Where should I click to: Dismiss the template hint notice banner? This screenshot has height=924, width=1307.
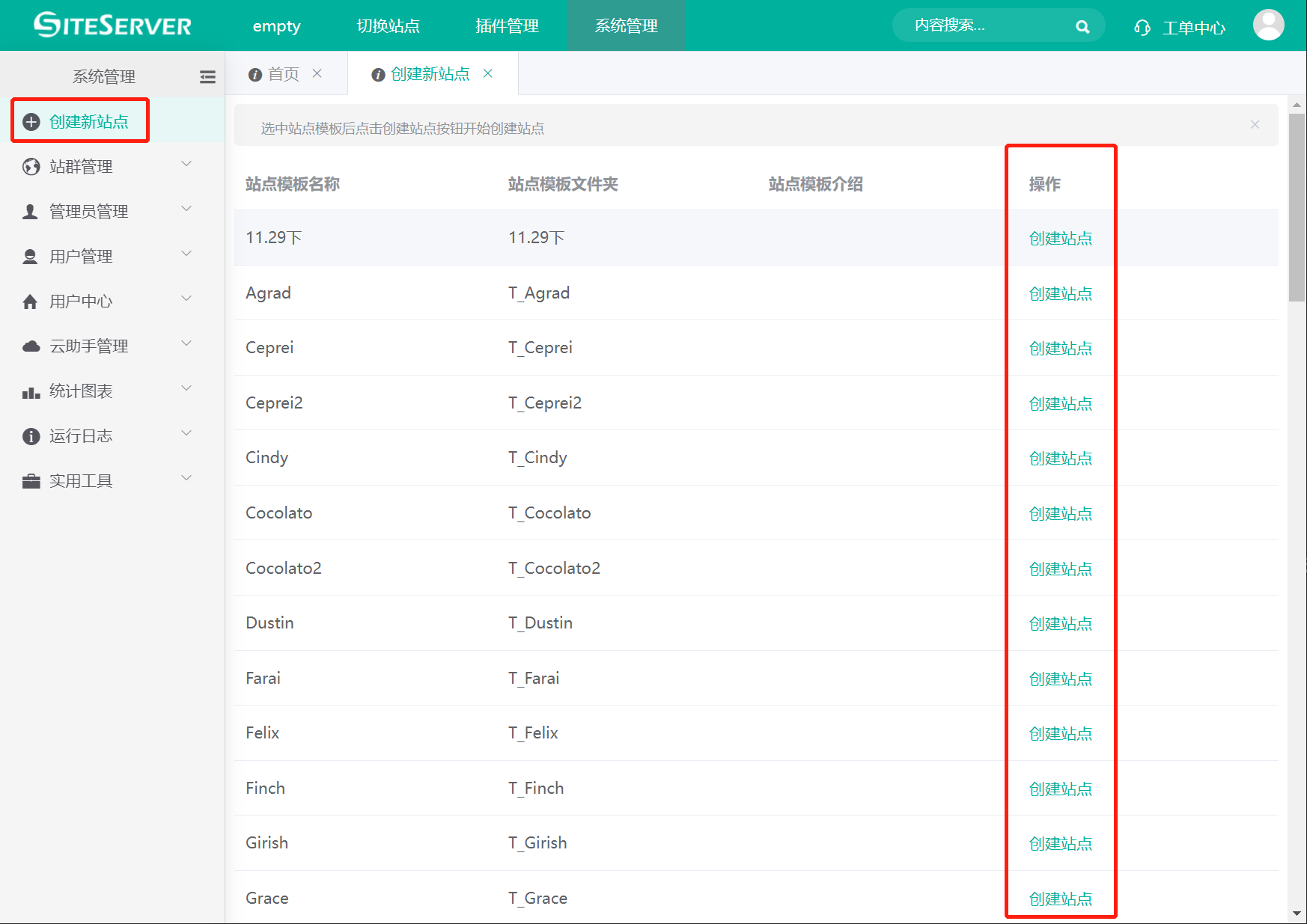point(1255,125)
